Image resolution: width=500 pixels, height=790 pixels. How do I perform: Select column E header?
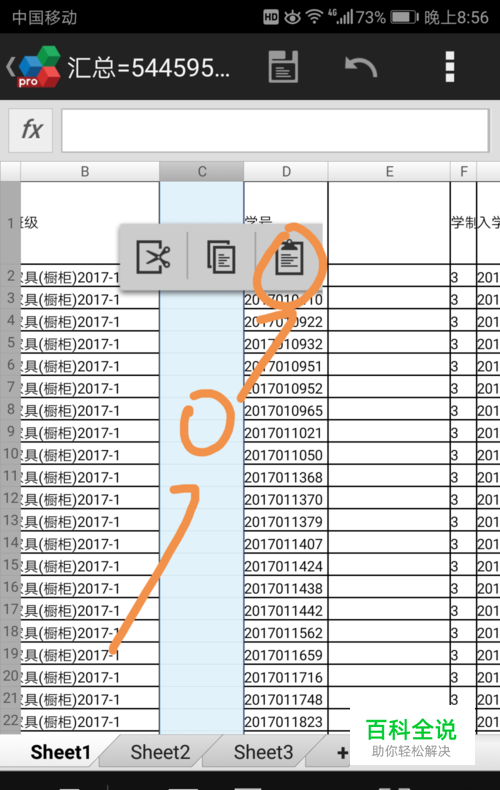[x=389, y=172]
